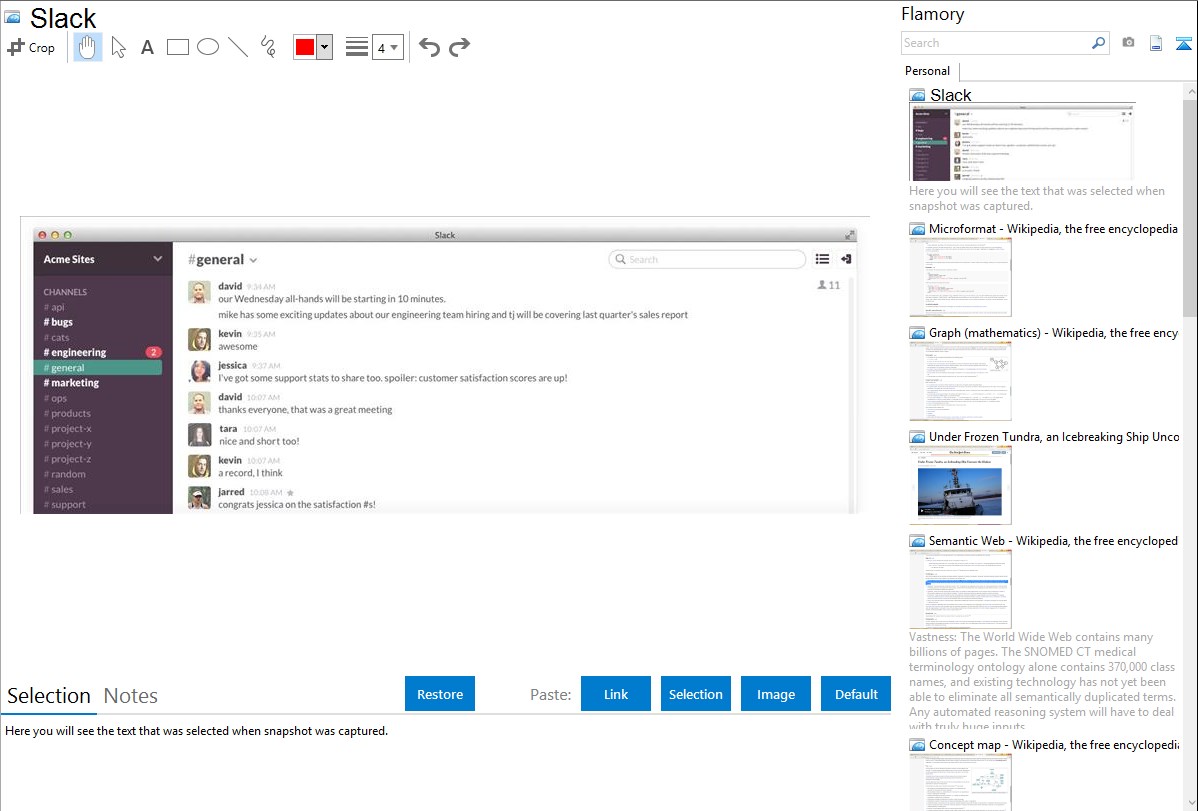1198x811 pixels.
Task: Open the line width 4 dropdown
Action: [x=387, y=47]
